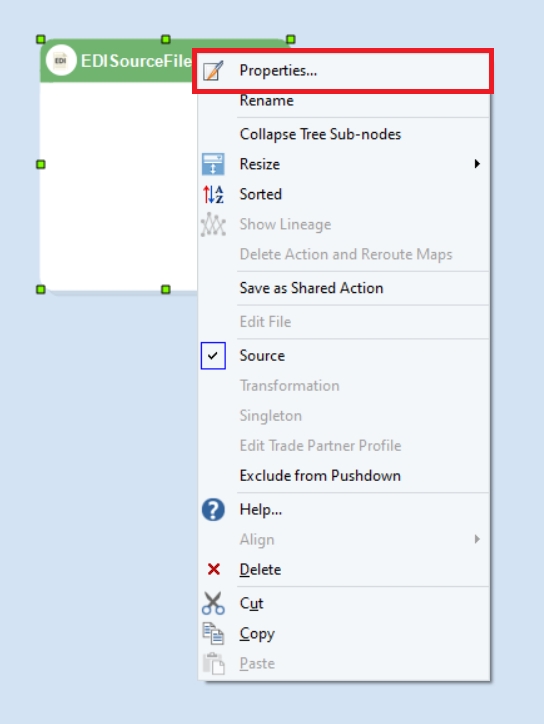Screen dimensions: 544x724
Task: Click the Properties pencil icon
Action: click(x=213, y=71)
